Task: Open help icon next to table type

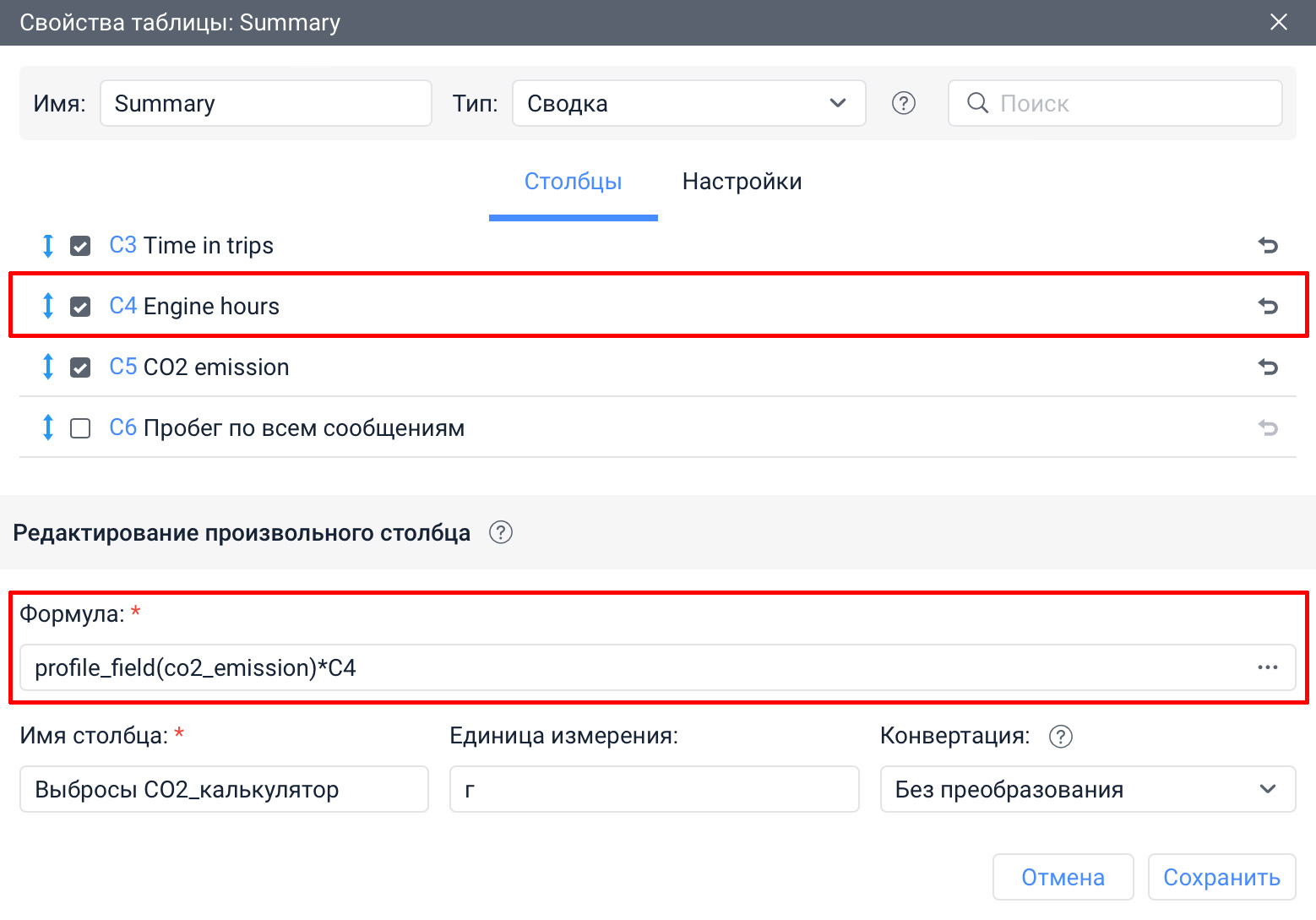Action: [x=903, y=103]
